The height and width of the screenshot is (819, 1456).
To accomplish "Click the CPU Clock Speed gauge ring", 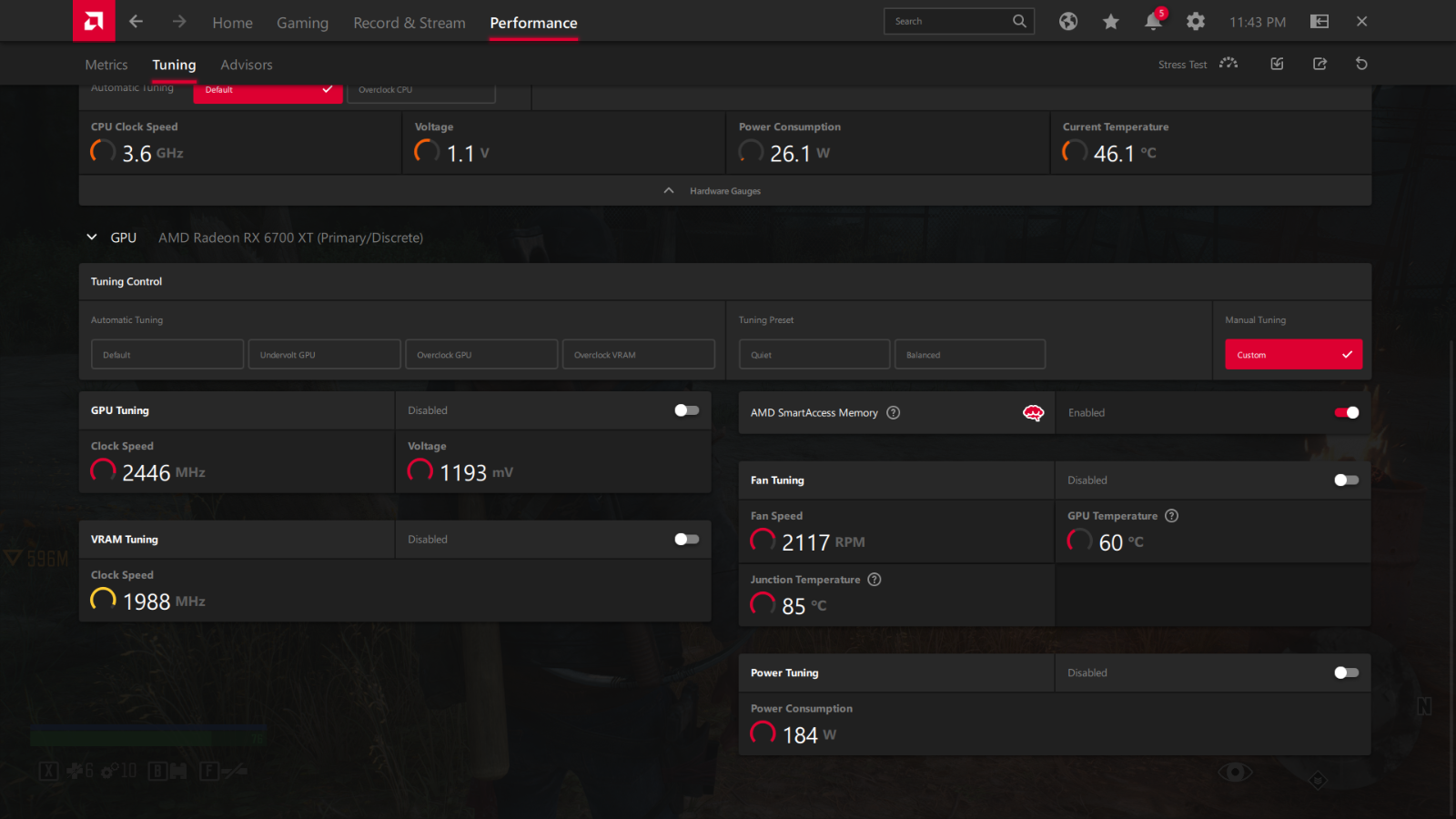I will coord(103,151).
